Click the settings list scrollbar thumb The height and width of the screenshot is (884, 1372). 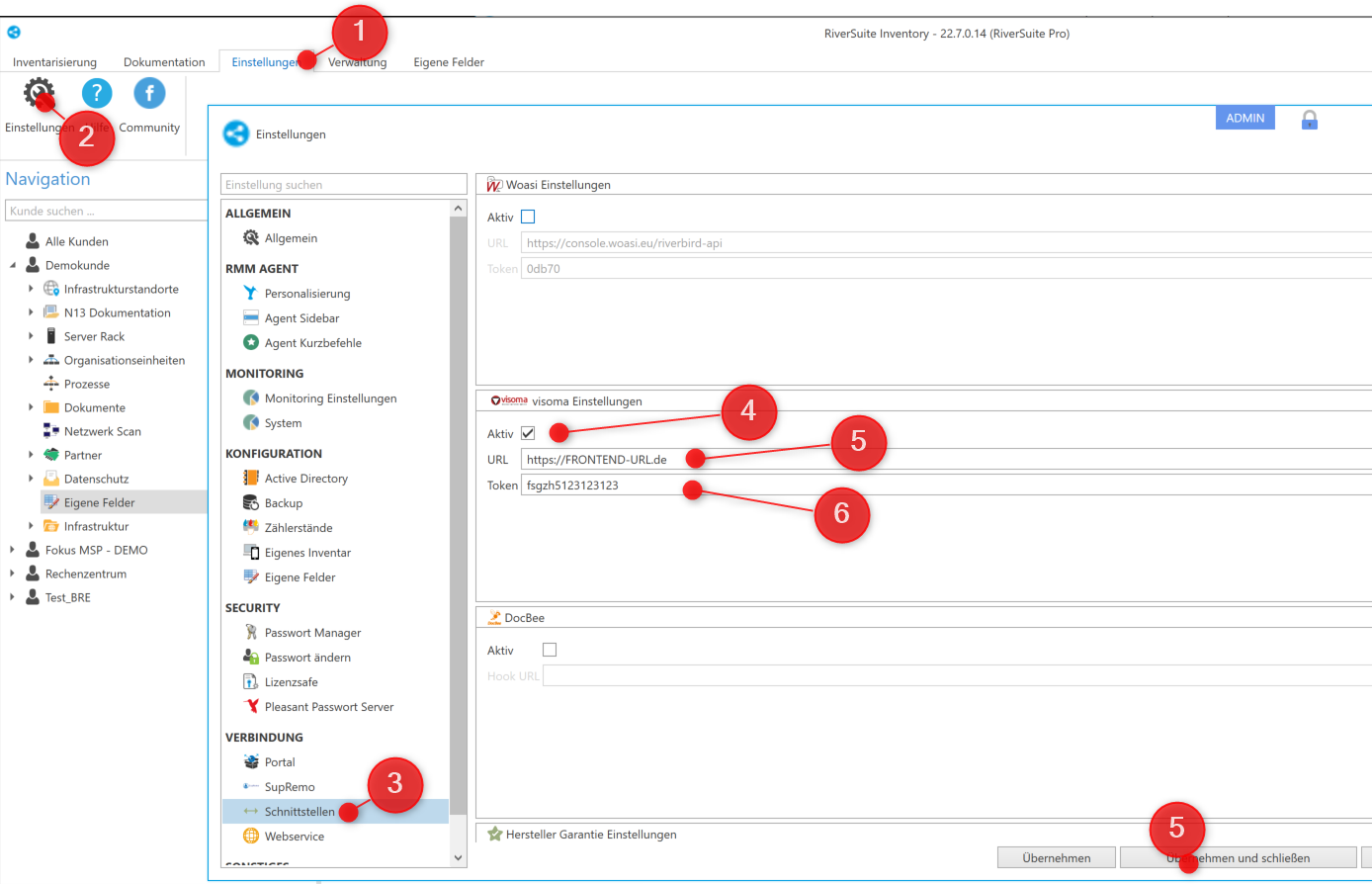click(x=458, y=514)
